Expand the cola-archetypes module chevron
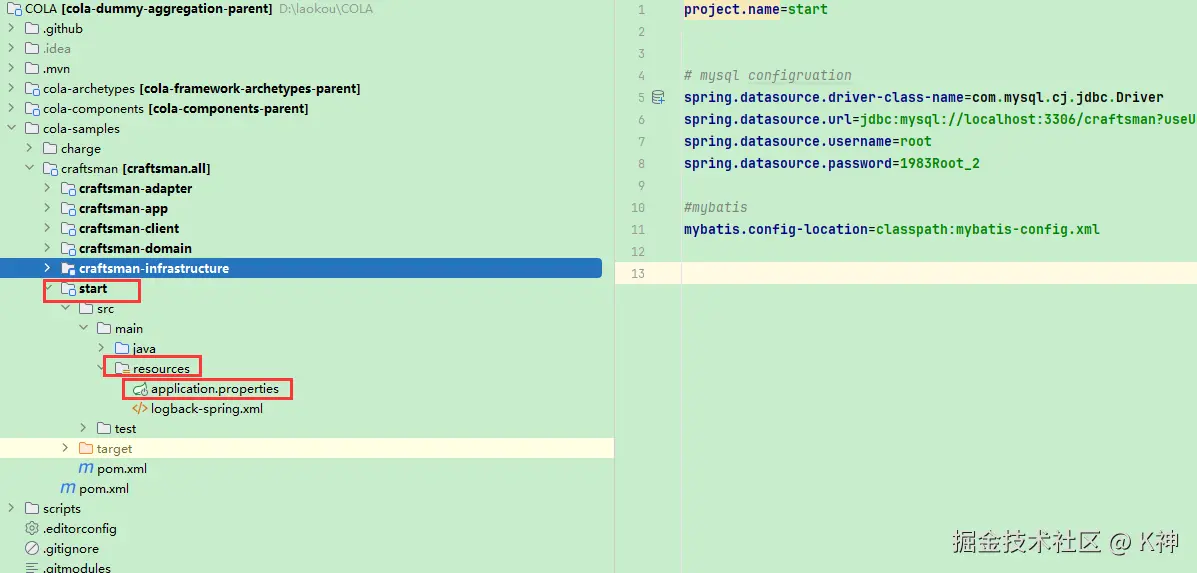The height and width of the screenshot is (573, 1197). 10,89
